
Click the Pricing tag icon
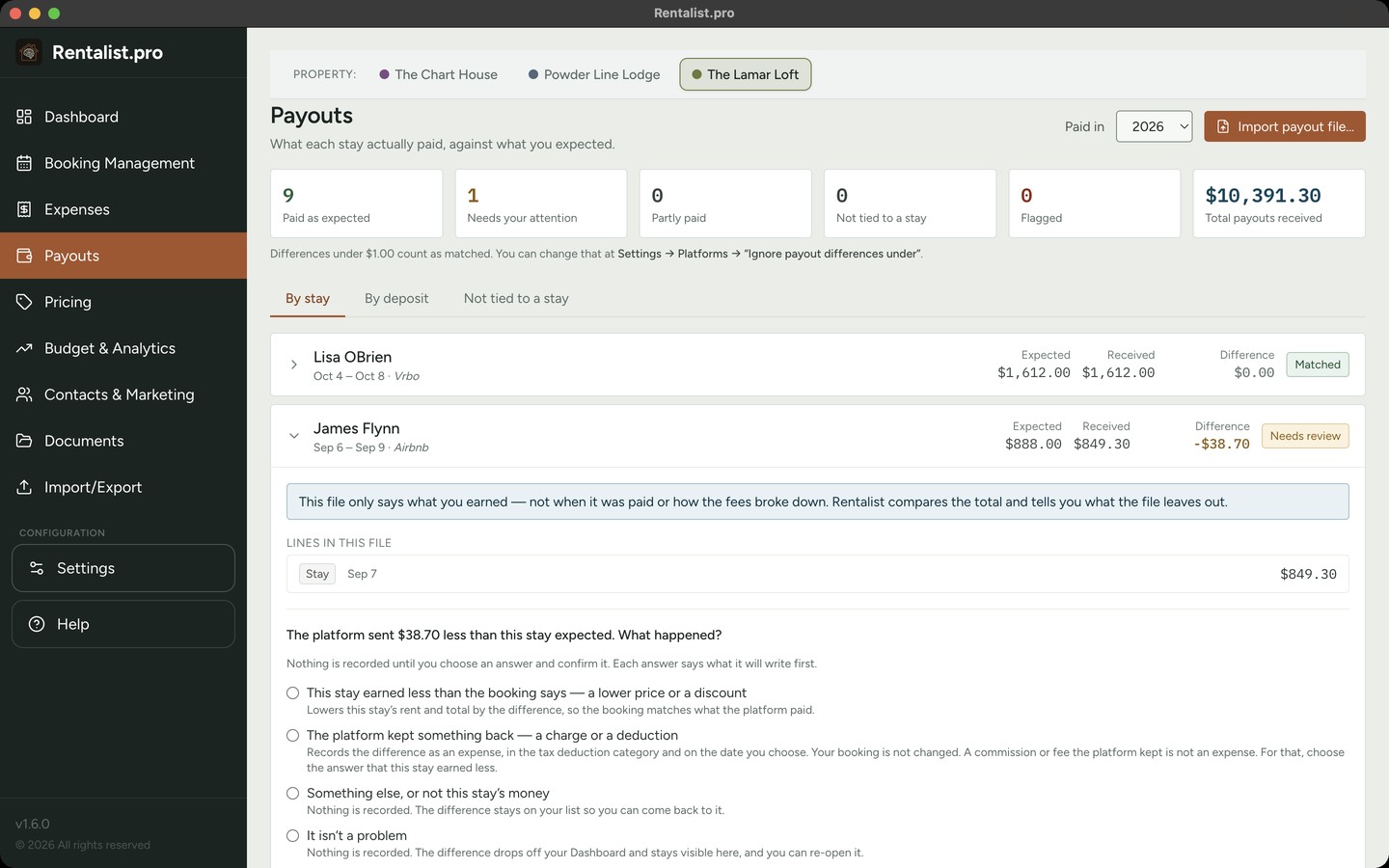click(x=24, y=302)
